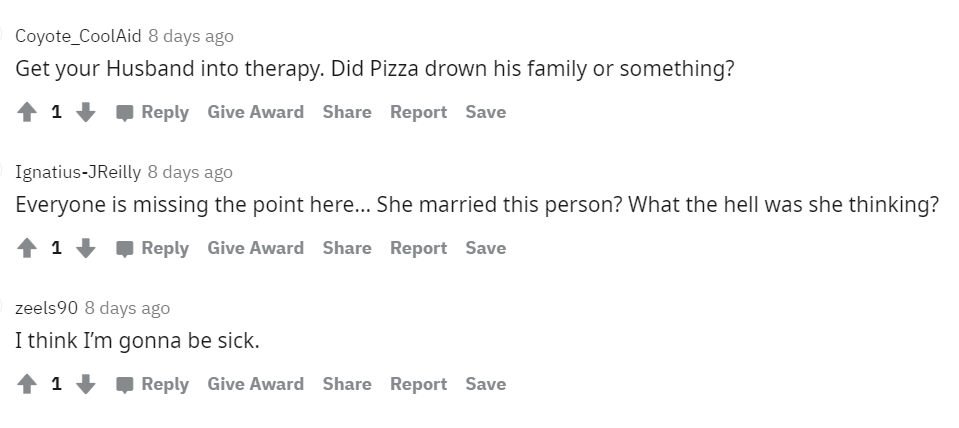The image size is (959, 428).
Task: Share Ignatius-JReilly's comment
Action: (x=347, y=248)
